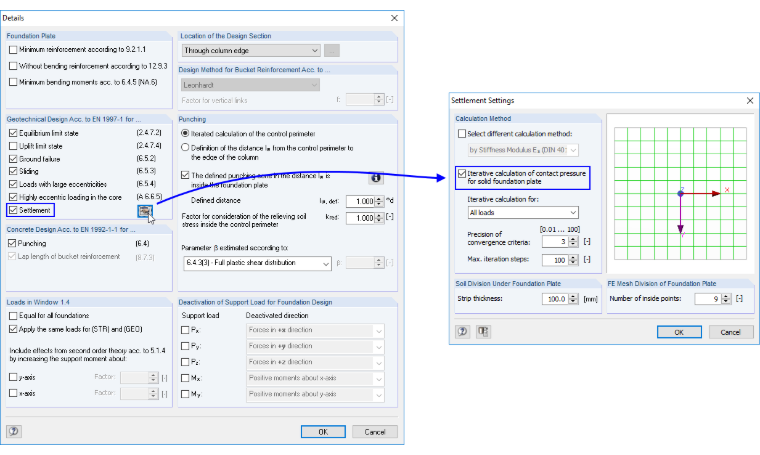
Task: Open by Stiffness Modulus Es dropdown
Action: click(x=523, y=150)
